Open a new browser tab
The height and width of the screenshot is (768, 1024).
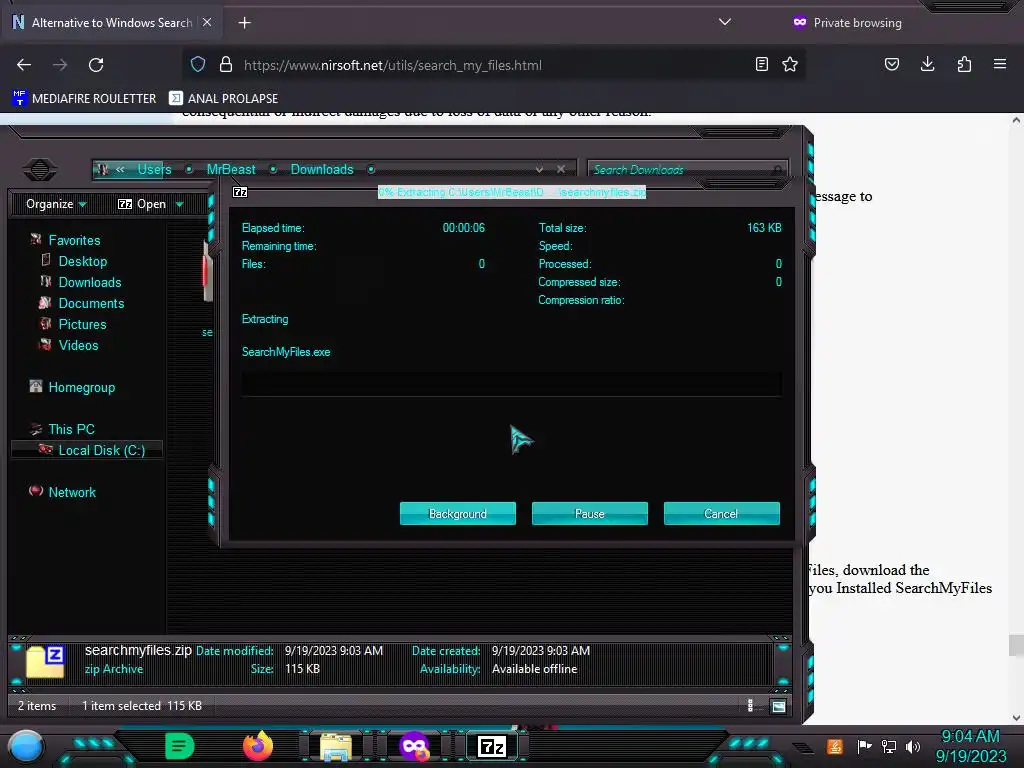[x=244, y=23]
